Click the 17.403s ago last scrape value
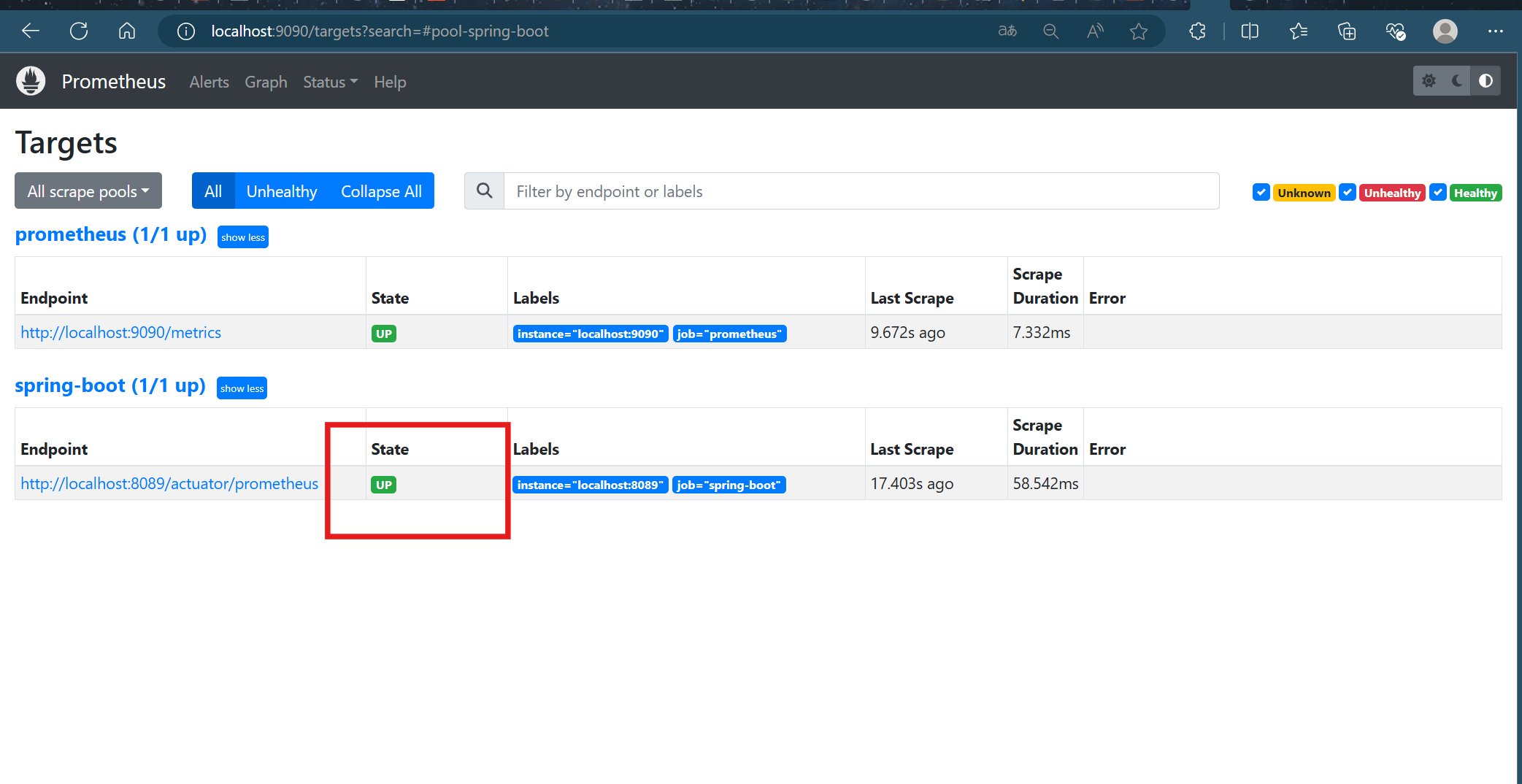The width and height of the screenshot is (1522, 784). (x=912, y=484)
